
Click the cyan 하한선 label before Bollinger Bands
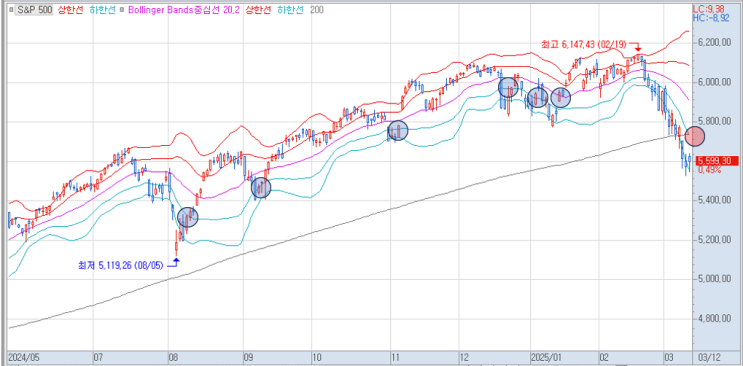tap(103, 9)
